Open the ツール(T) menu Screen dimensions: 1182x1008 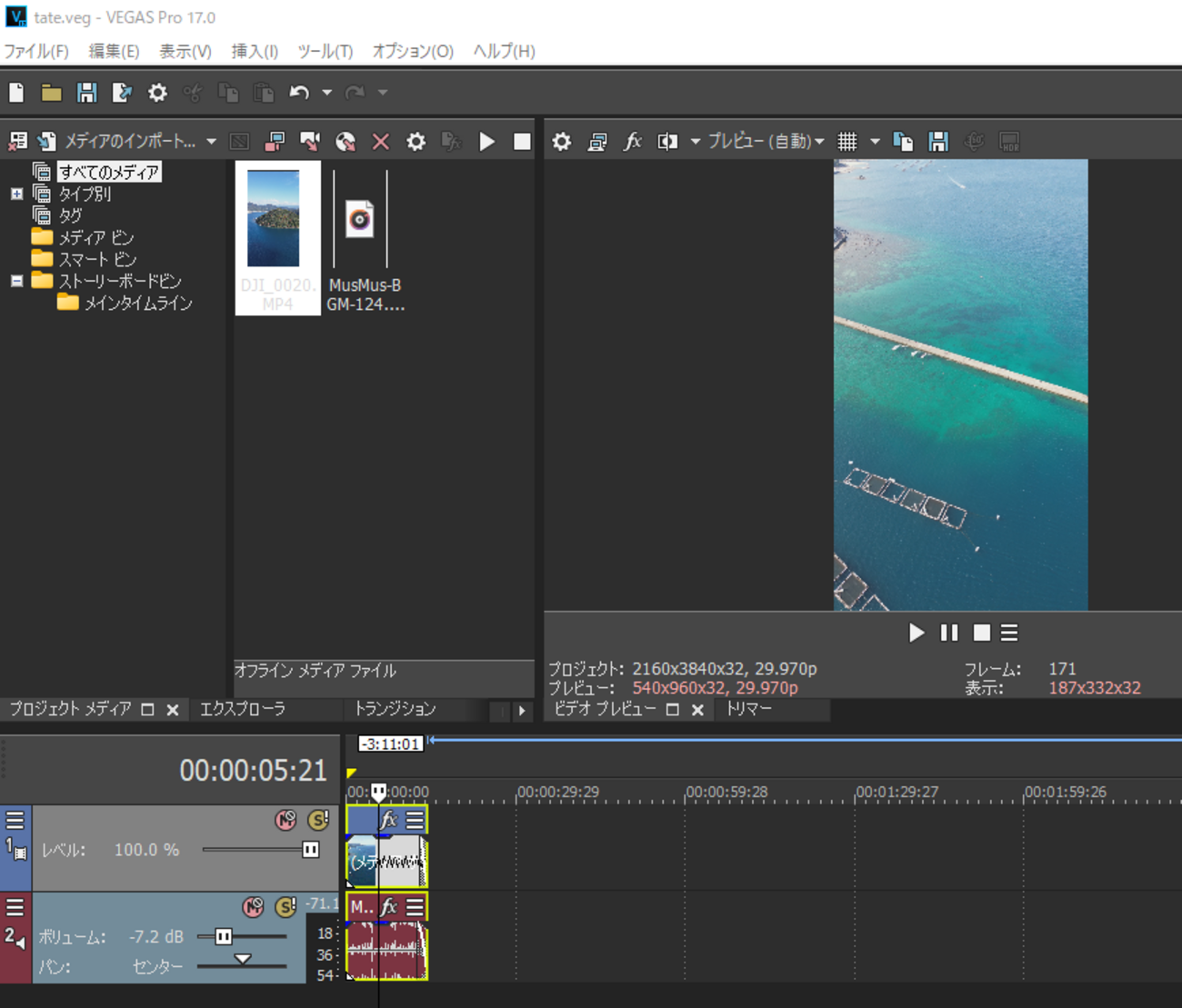click(x=325, y=51)
